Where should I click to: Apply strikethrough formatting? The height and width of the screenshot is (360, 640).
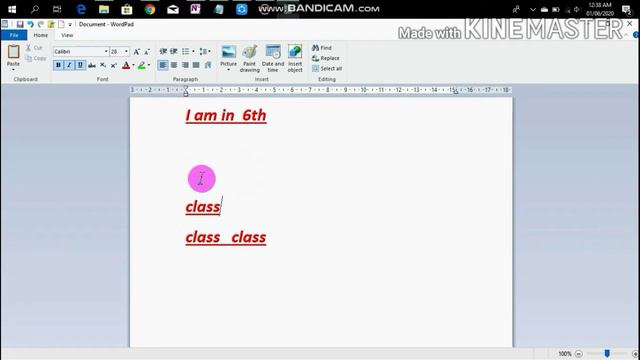click(92, 65)
